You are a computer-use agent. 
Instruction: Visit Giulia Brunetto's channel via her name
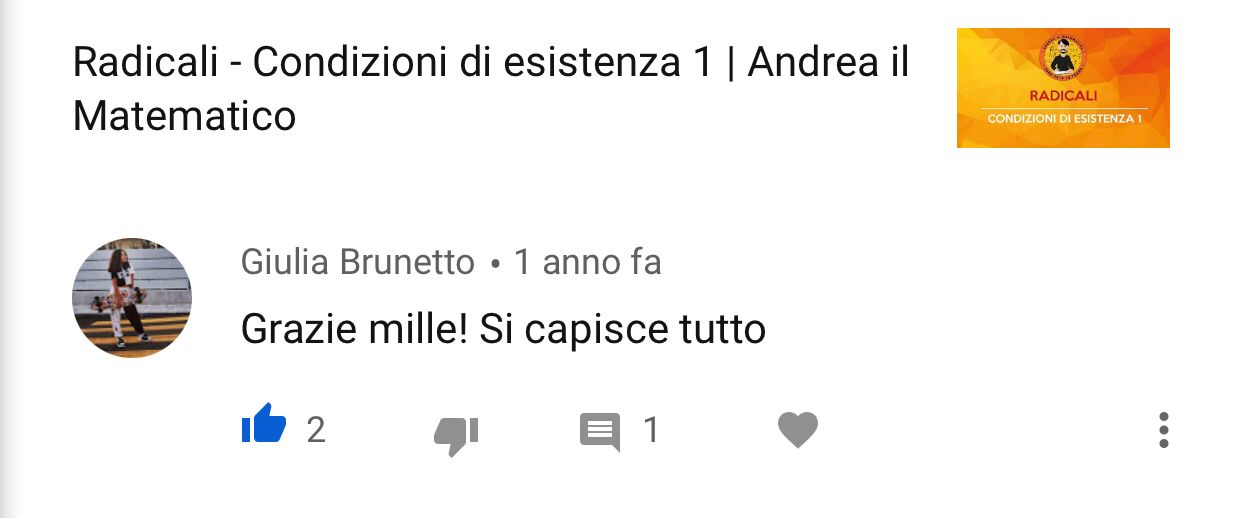tap(358, 262)
